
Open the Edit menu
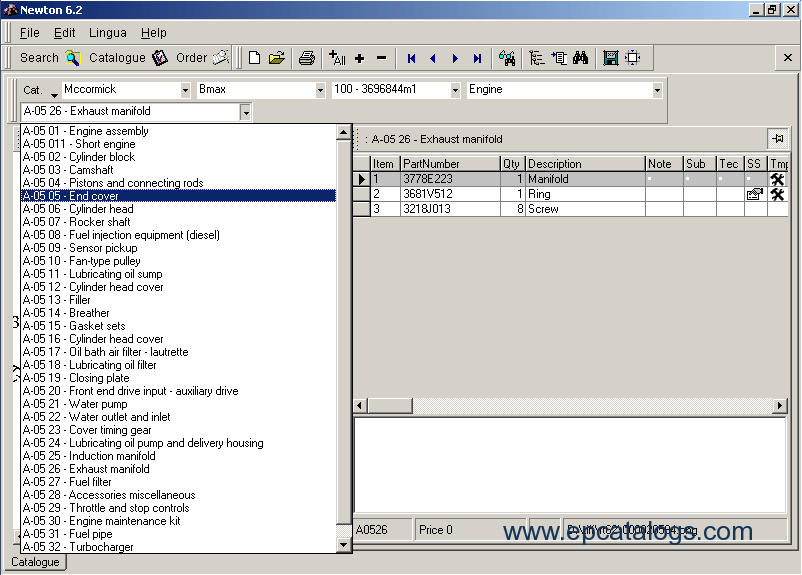[x=64, y=33]
